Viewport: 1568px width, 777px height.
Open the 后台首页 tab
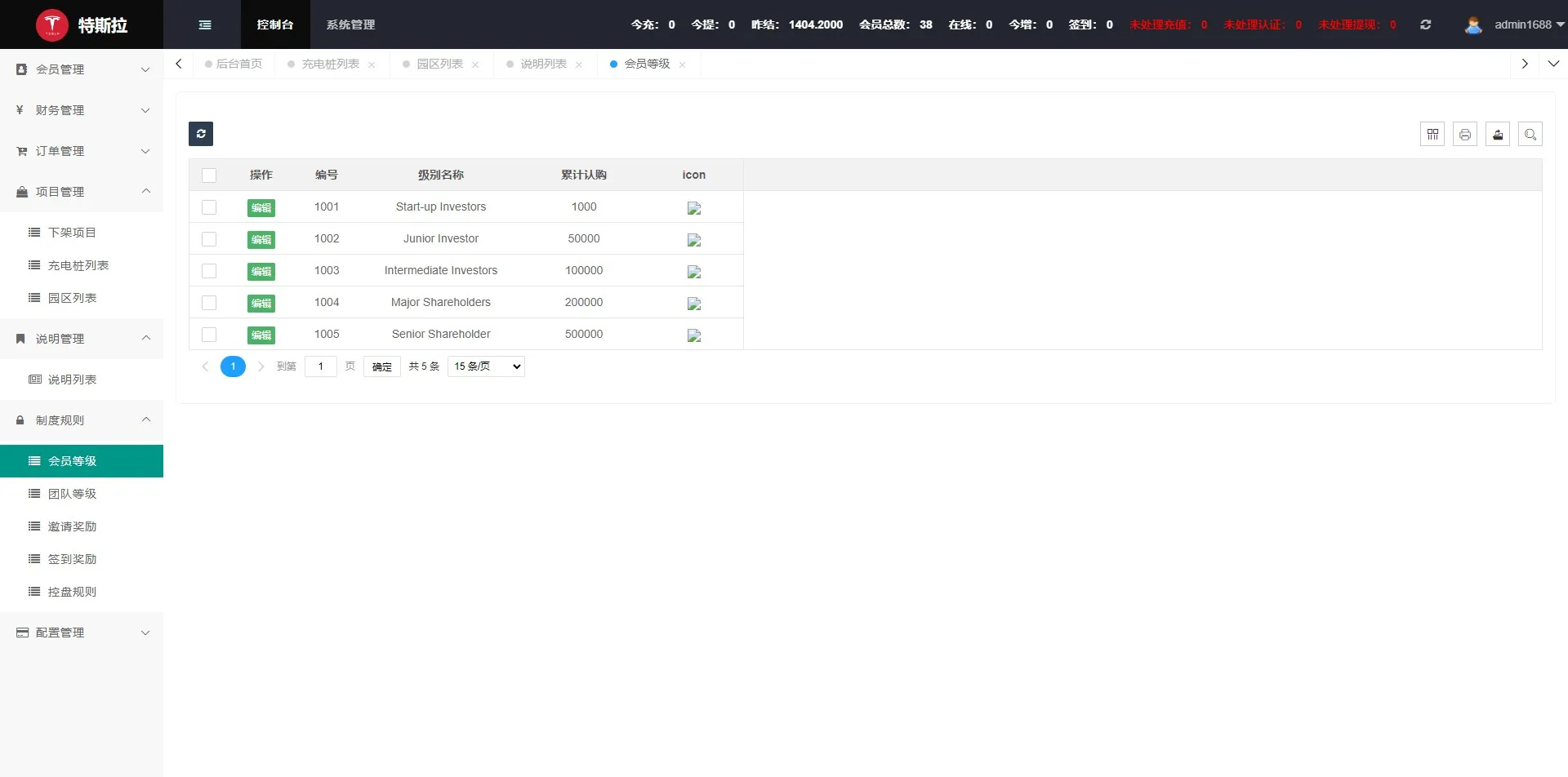[234, 64]
